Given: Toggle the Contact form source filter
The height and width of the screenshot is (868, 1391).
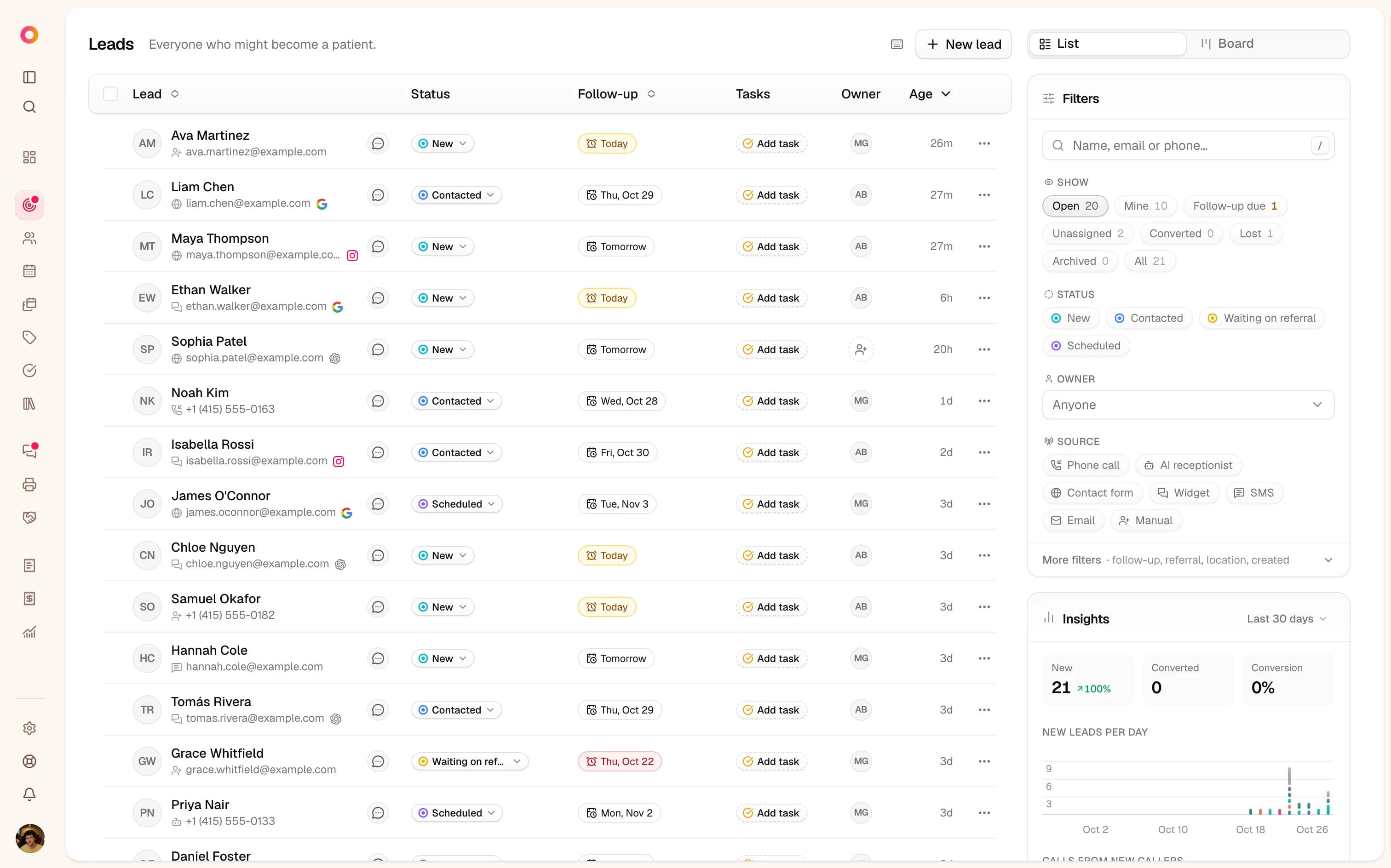Looking at the screenshot, I should [x=1092, y=492].
